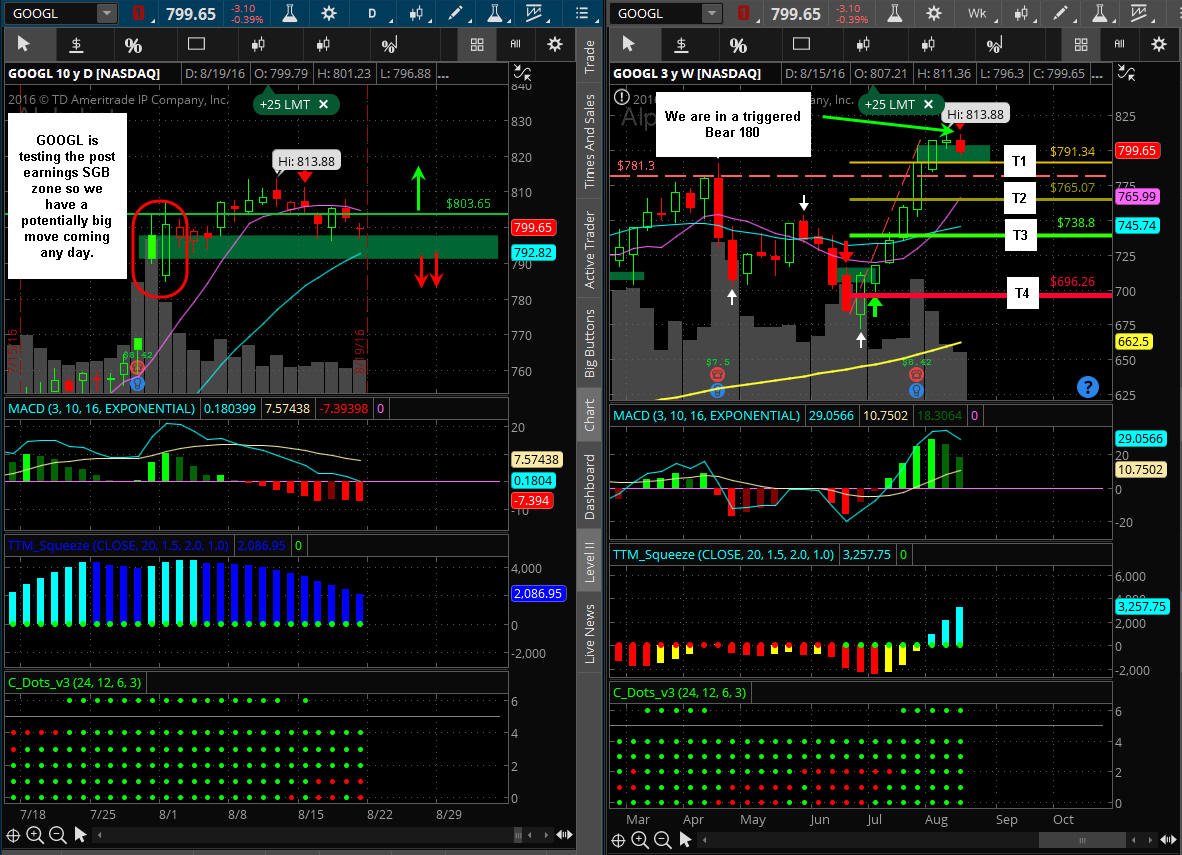Cancel +25 LMT order with X on left chart
Image resolution: width=1182 pixels, height=855 pixels.
click(323, 104)
